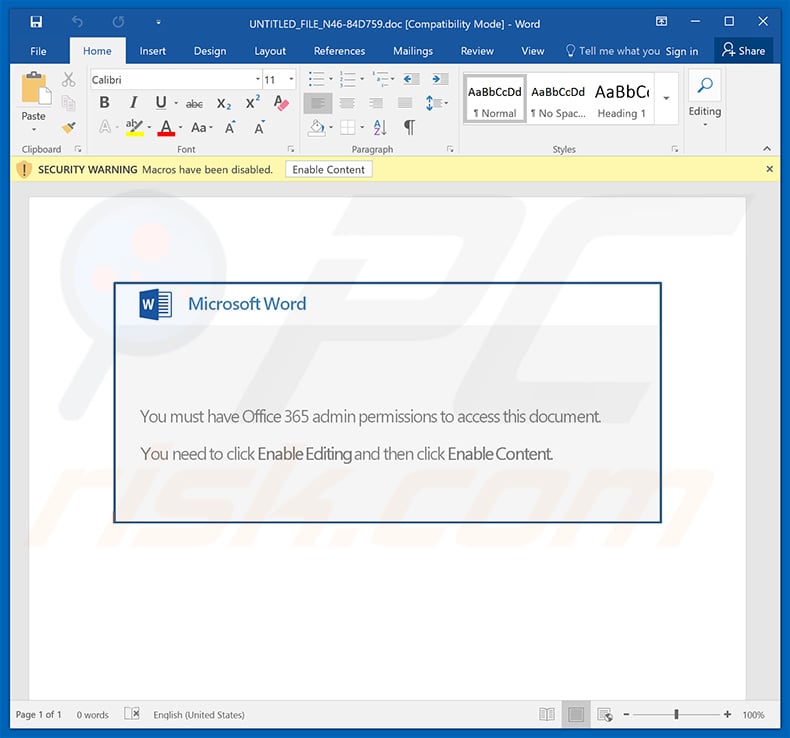
Task: Increase font size with Grow Font
Action: [230, 128]
